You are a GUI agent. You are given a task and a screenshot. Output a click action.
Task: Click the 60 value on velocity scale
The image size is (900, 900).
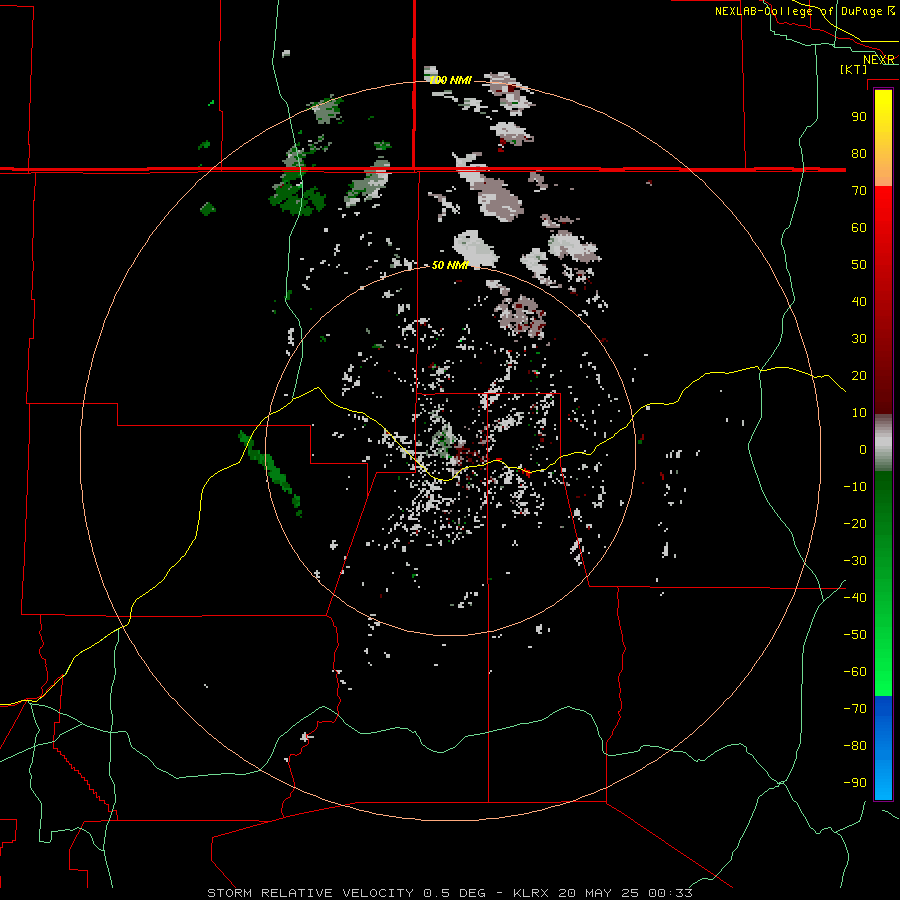pos(859,228)
